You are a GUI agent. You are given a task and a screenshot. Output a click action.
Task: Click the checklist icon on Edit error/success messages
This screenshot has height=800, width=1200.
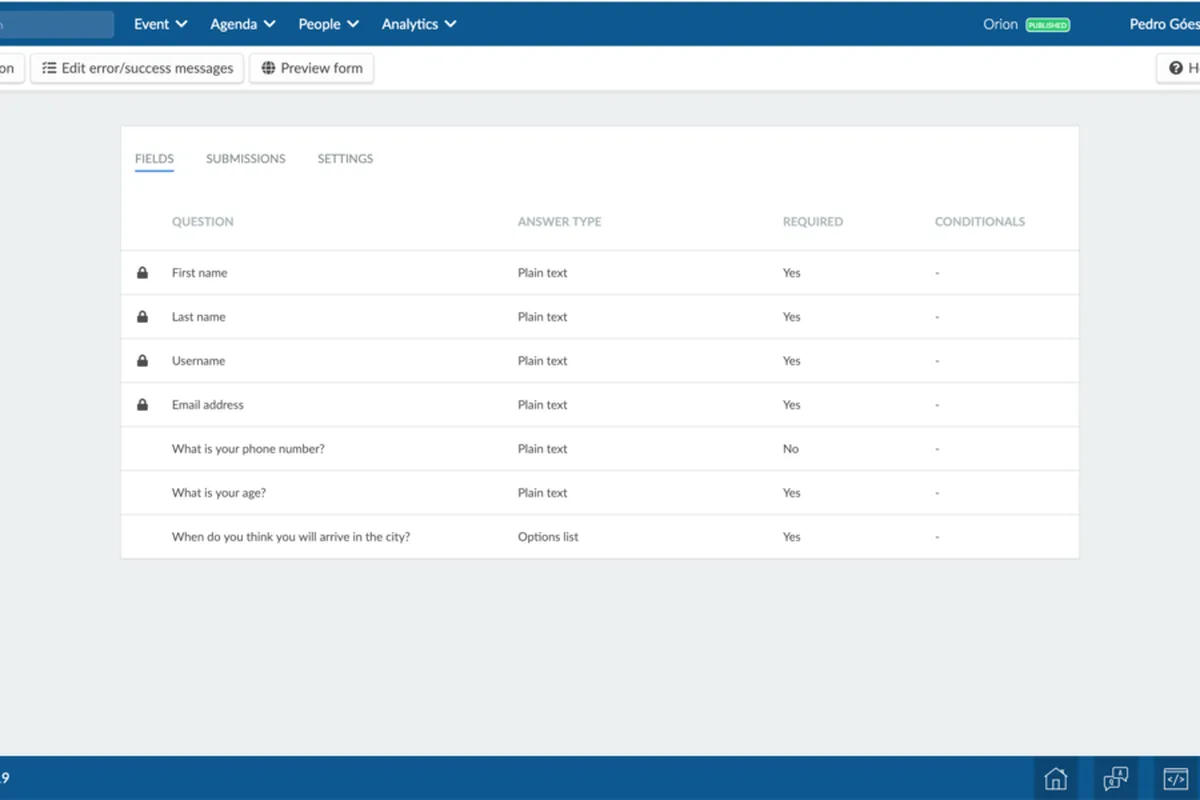(x=49, y=68)
